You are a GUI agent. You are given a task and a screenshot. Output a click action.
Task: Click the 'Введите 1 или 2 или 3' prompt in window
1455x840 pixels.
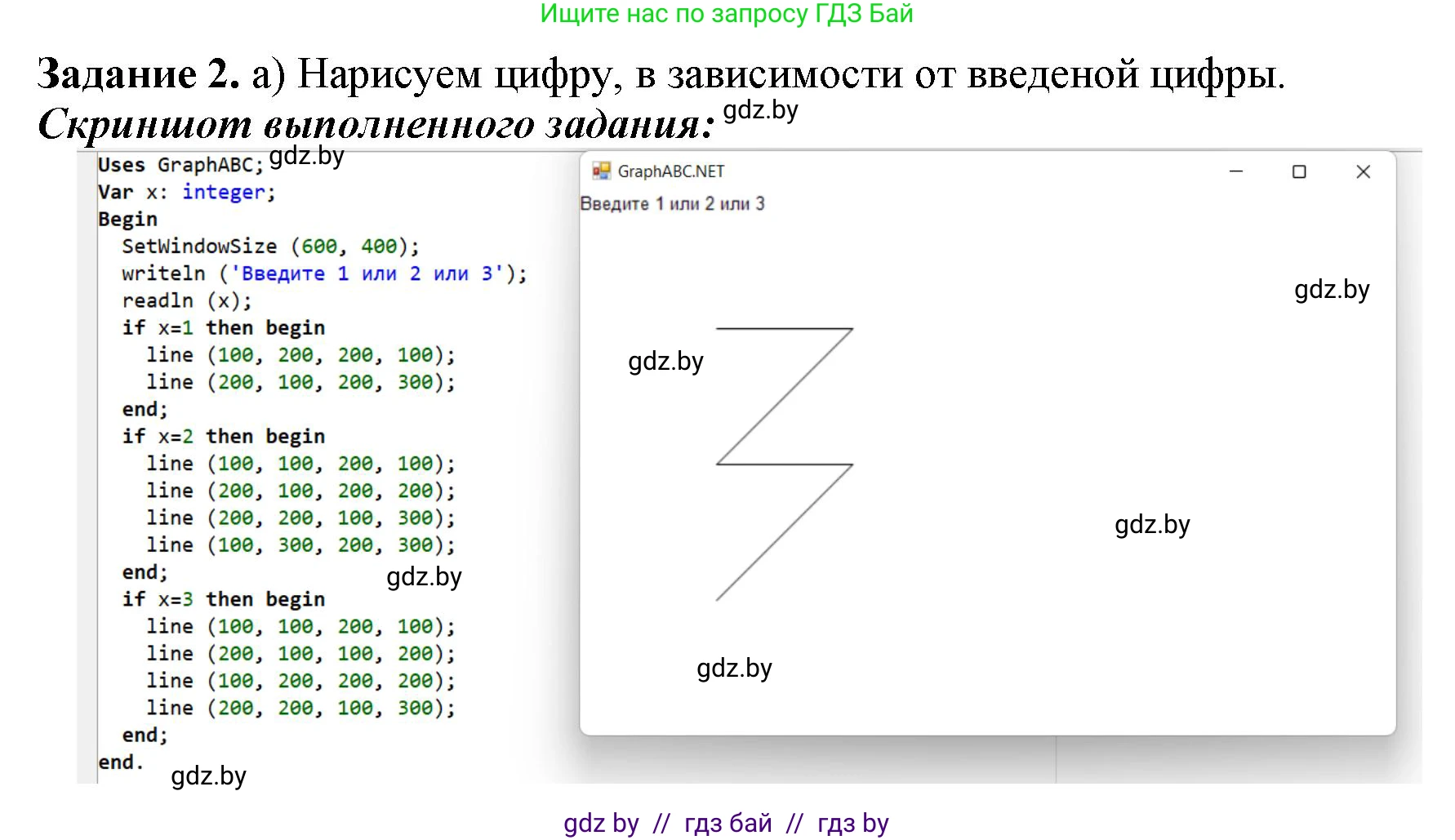point(672,204)
